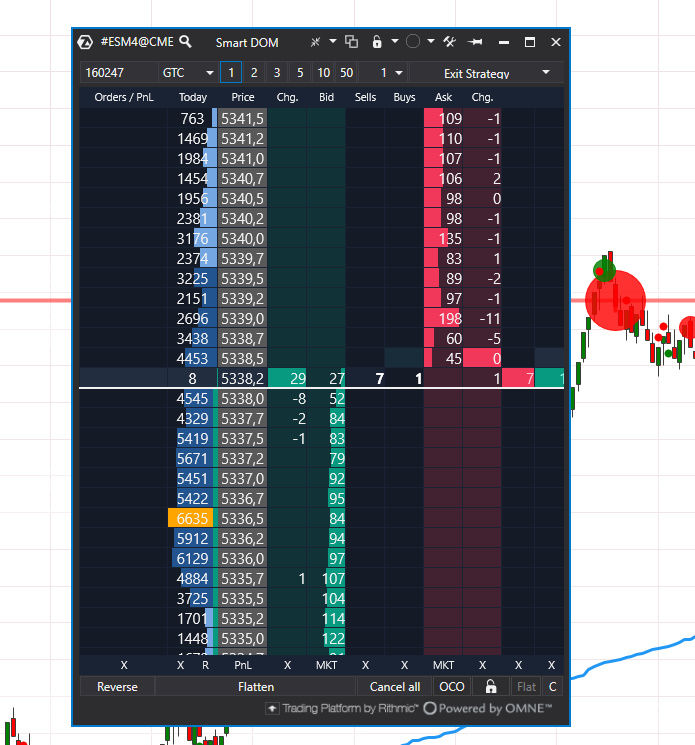Screen dimensions: 695x745
Task: Click the Flatten button
Action: pos(256,687)
